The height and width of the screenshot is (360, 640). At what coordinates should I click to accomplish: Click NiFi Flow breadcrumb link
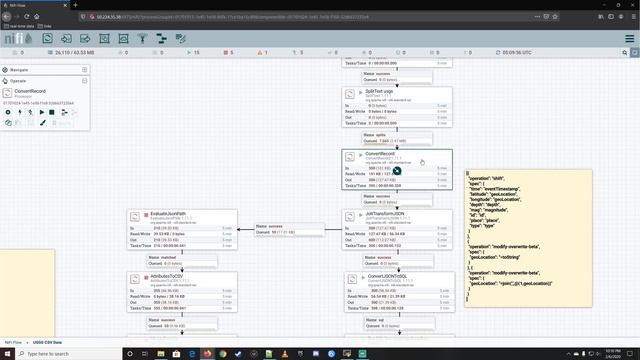[x=13, y=342]
